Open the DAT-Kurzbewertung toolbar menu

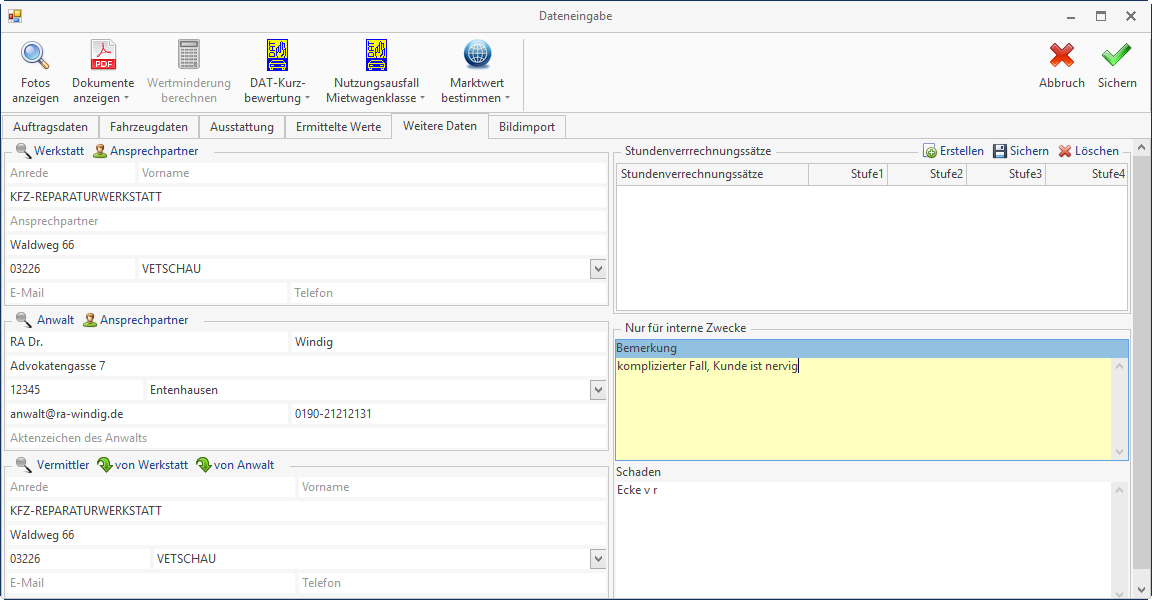[x=277, y=72]
